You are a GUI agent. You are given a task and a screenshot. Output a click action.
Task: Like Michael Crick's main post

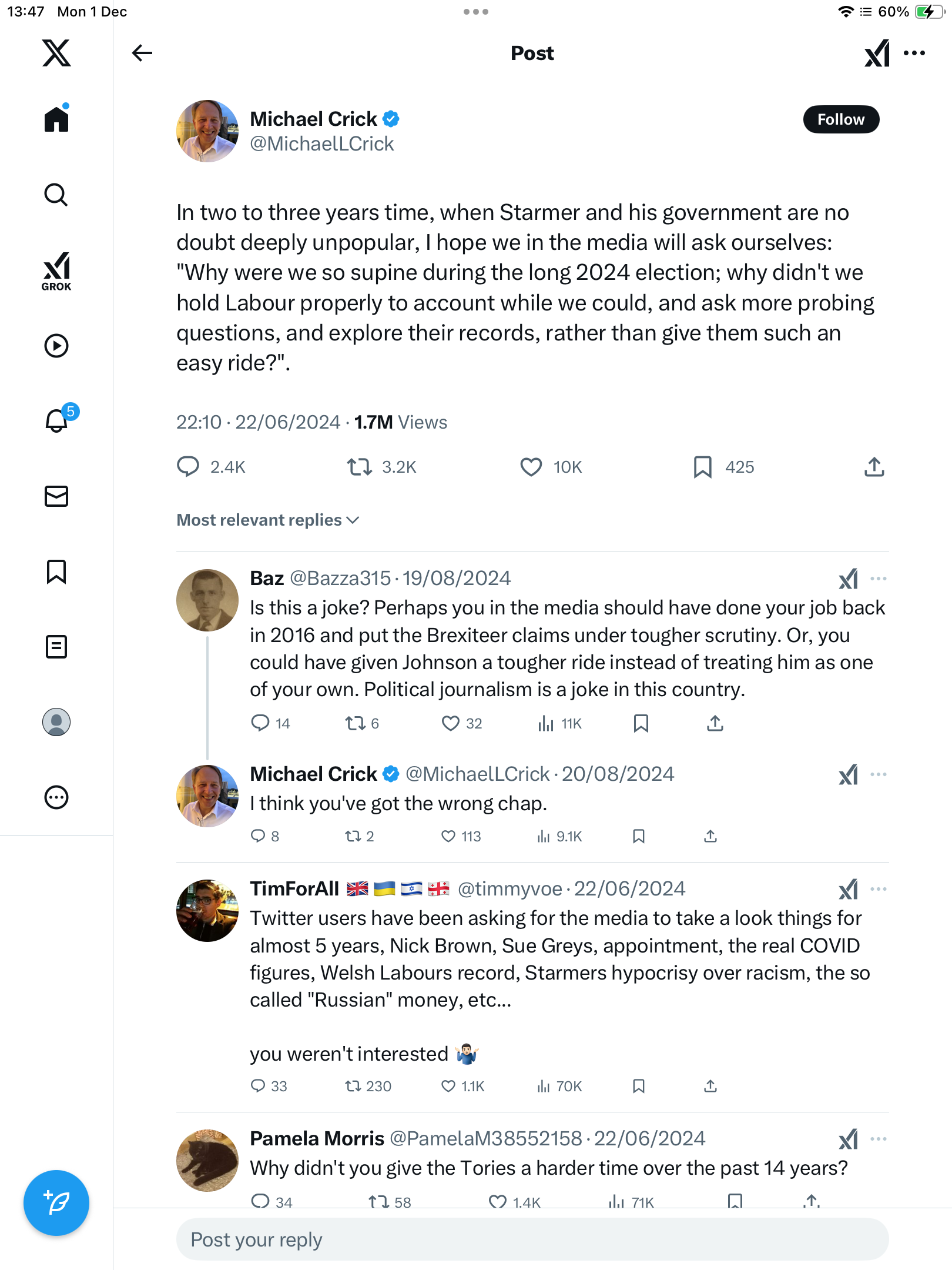[531, 467]
